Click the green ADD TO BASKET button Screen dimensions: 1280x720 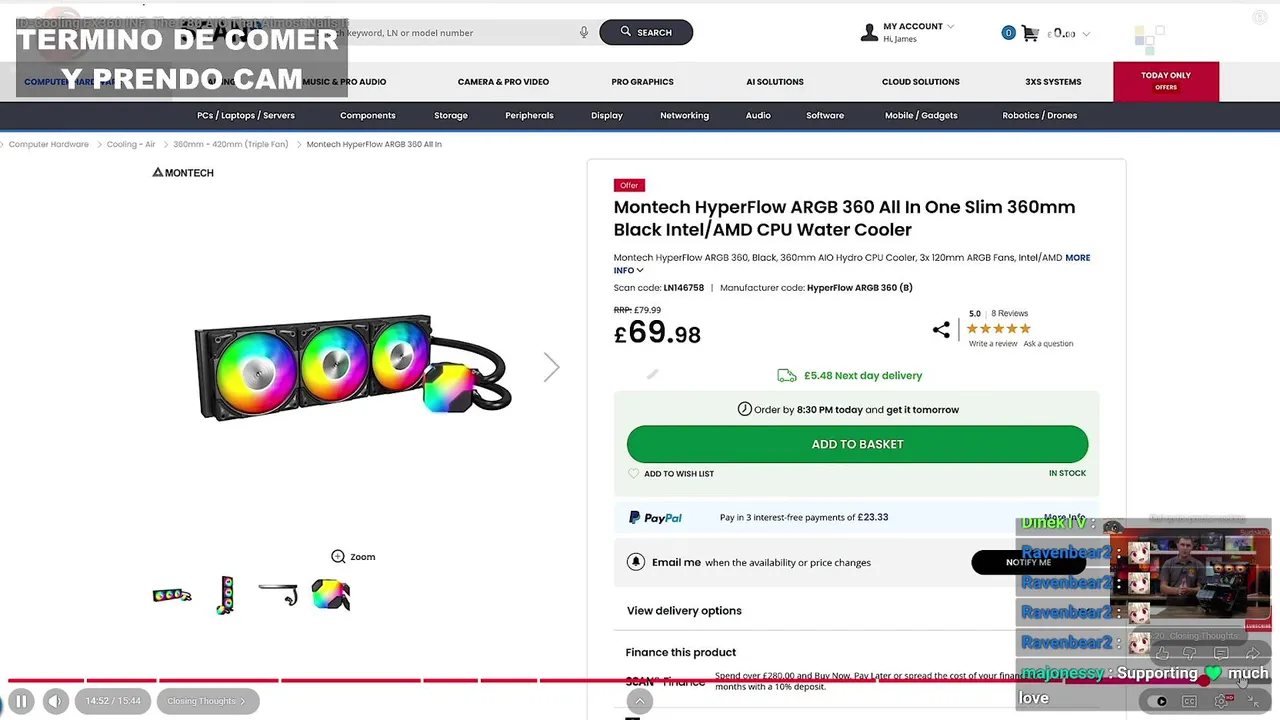click(857, 444)
